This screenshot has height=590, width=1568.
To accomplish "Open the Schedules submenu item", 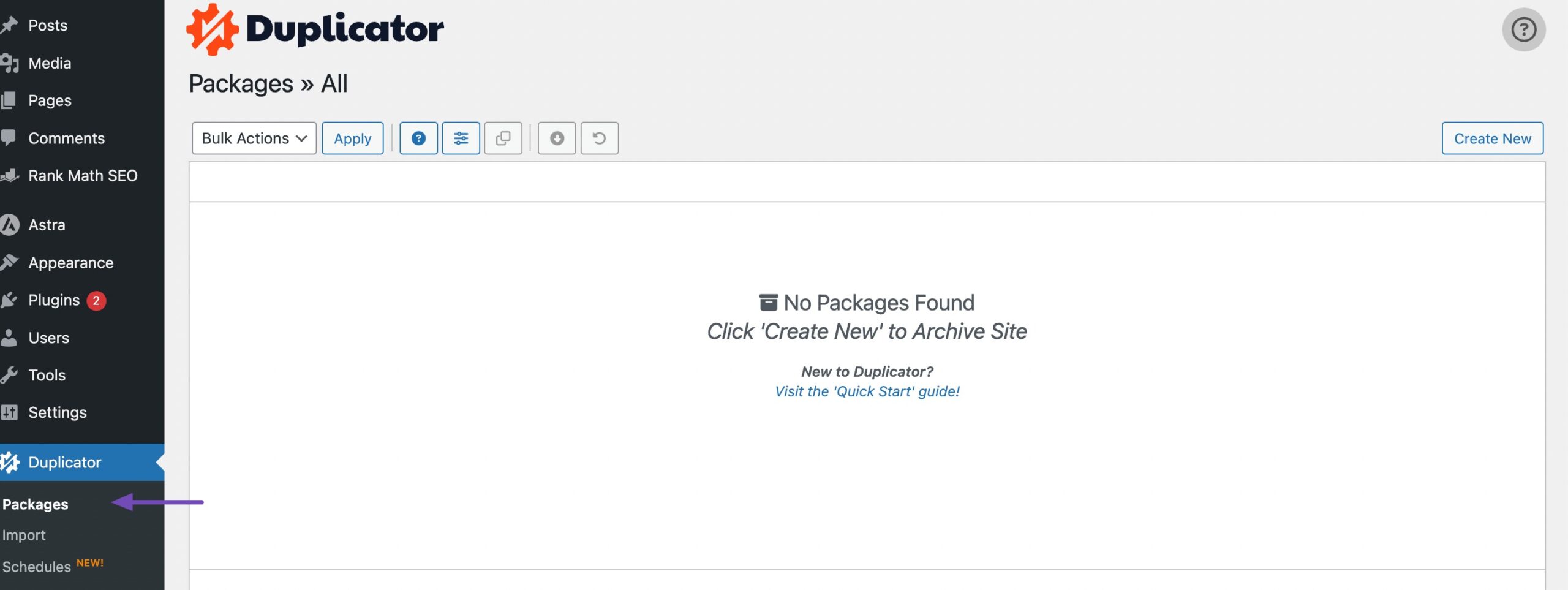I will click(x=37, y=567).
